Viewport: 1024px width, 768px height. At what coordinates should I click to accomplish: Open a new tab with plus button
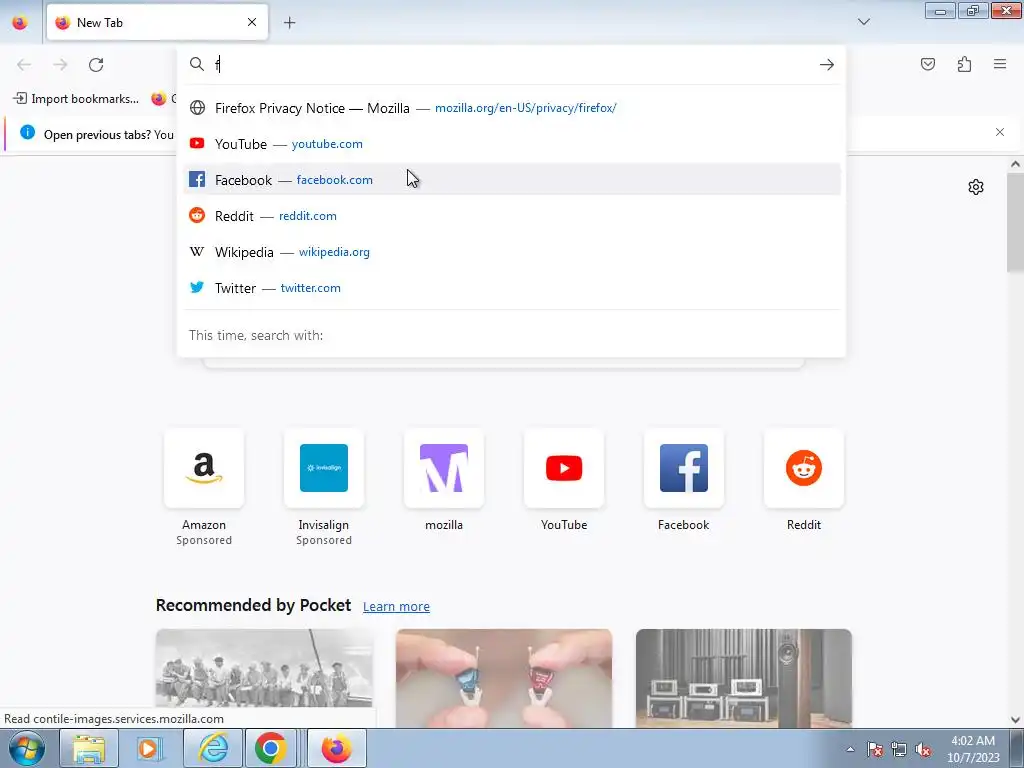(289, 23)
